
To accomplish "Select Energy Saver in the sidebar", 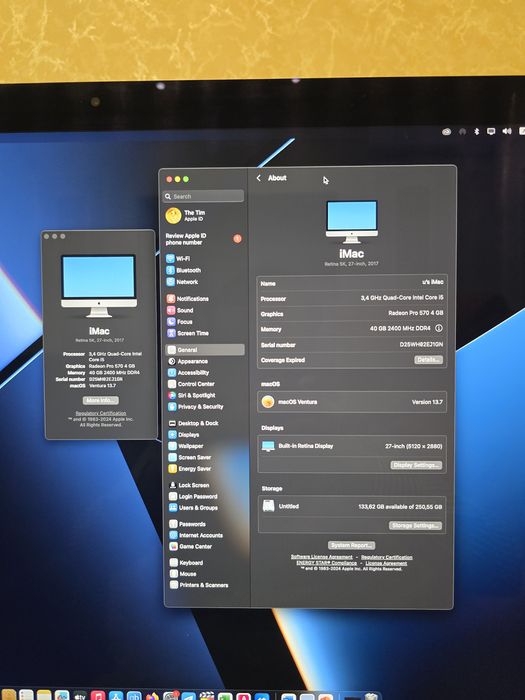I will point(190,469).
